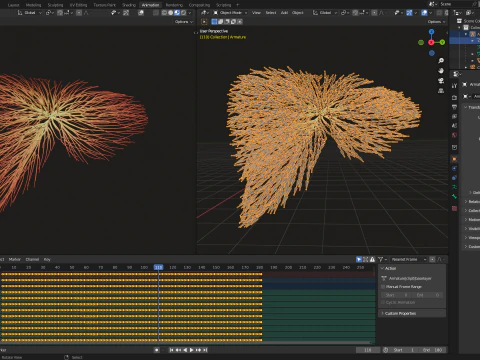Open pivot point menu in right viewport
Image resolution: width=480 pixels, height=360 pixels.
345,13
